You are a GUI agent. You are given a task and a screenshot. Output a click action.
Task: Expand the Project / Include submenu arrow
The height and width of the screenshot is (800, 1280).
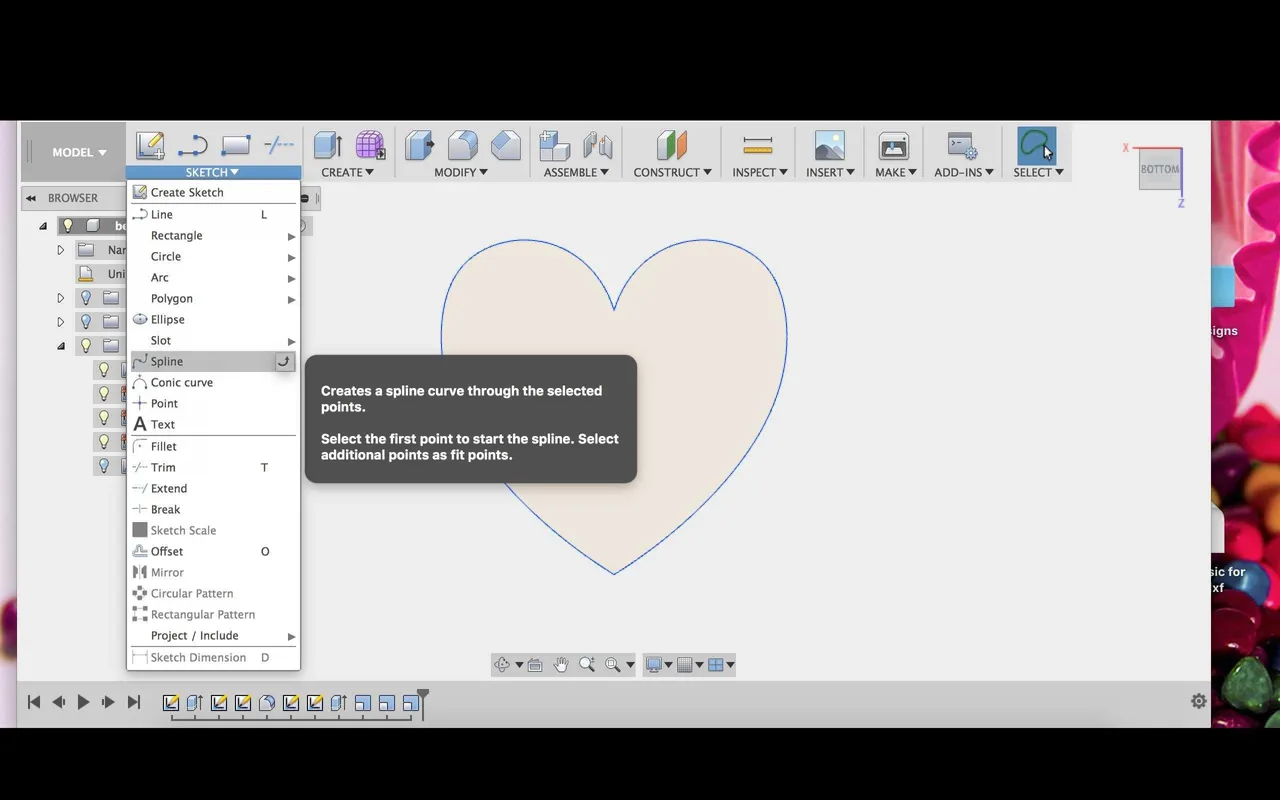tap(291, 636)
